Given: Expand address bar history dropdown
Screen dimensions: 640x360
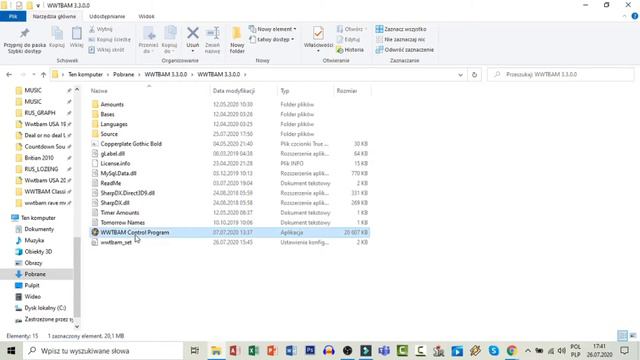Looking at the screenshot, I should pos(460,75).
